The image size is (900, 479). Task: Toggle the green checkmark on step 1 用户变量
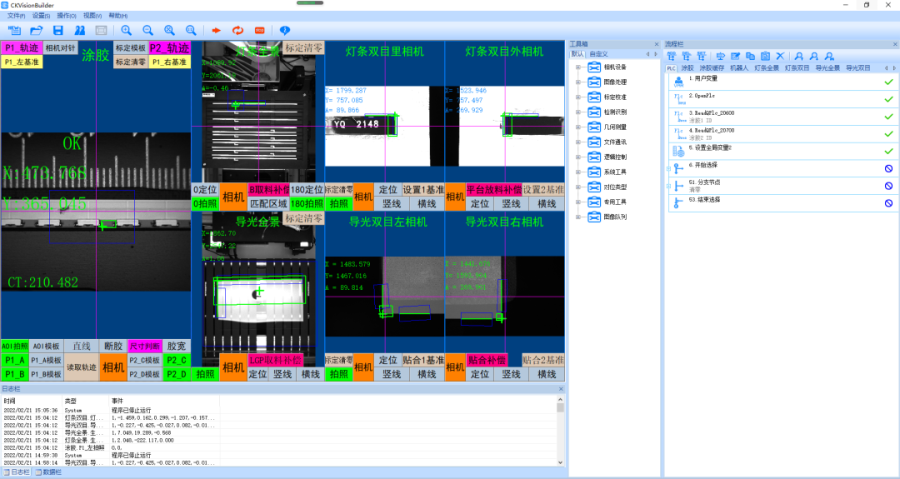coord(887,80)
